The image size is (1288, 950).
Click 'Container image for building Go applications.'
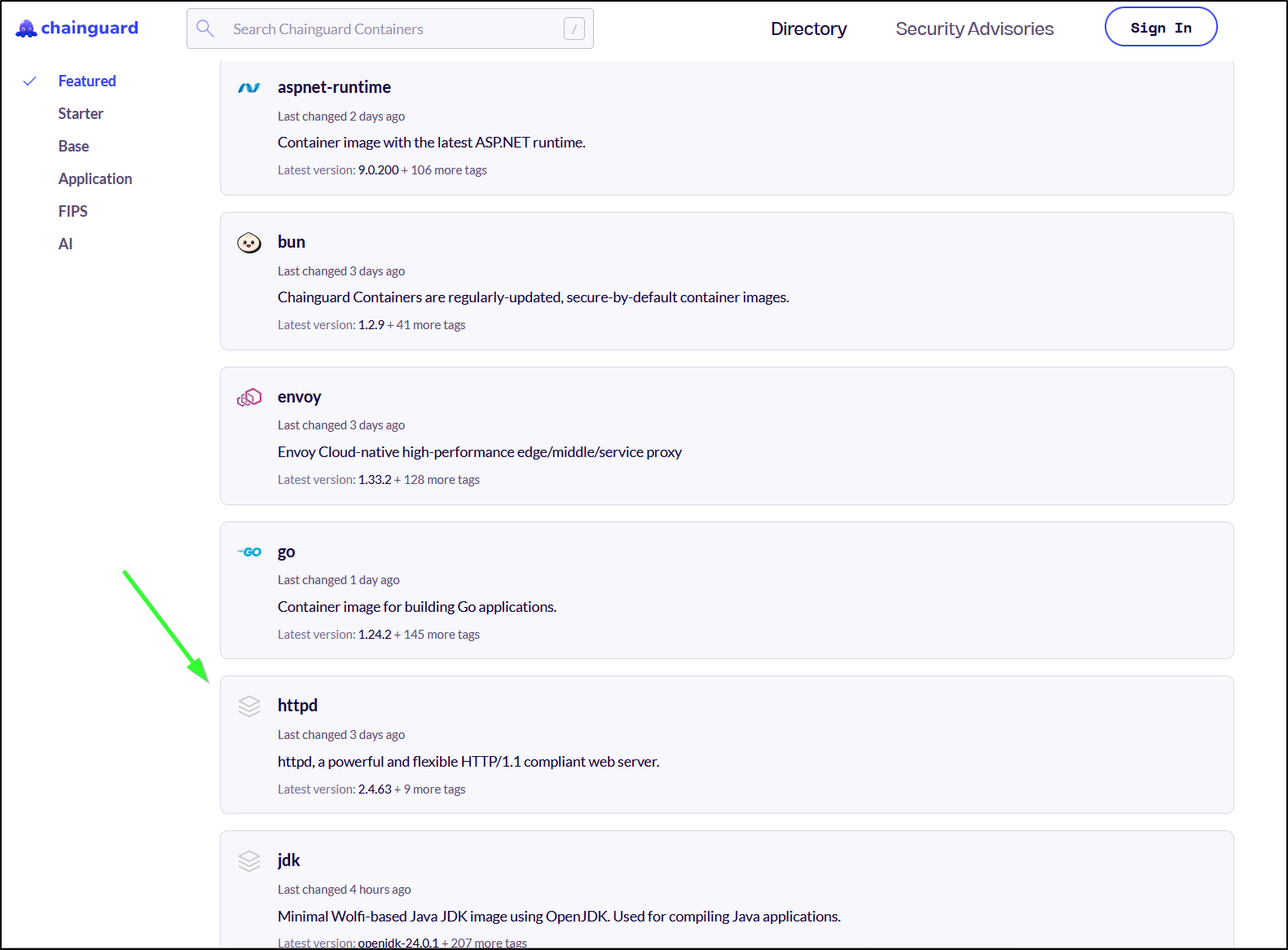pyautogui.click(x=417, y=607)
